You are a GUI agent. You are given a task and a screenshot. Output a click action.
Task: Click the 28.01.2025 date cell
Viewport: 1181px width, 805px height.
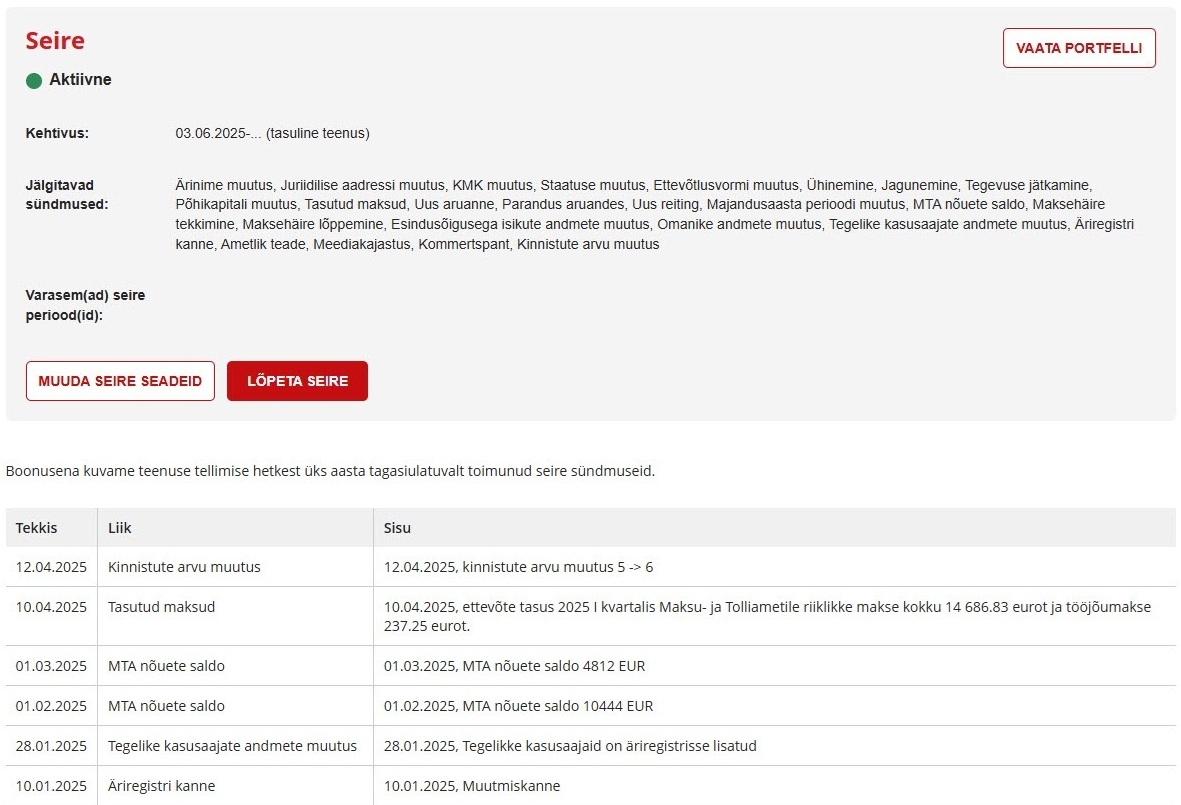(x=51, y=746)
